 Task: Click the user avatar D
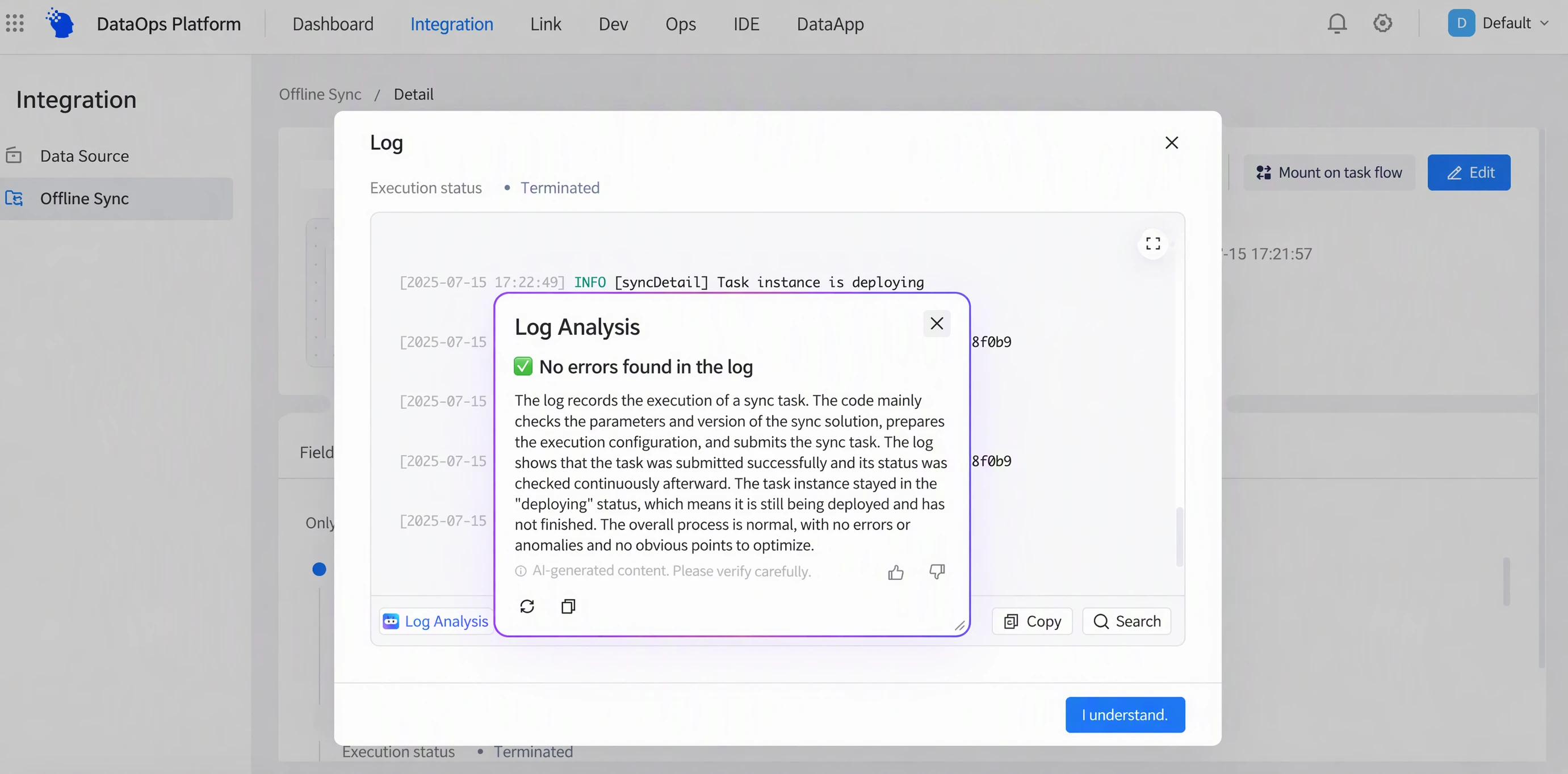pyautogui.click(x=1461, y=23)
